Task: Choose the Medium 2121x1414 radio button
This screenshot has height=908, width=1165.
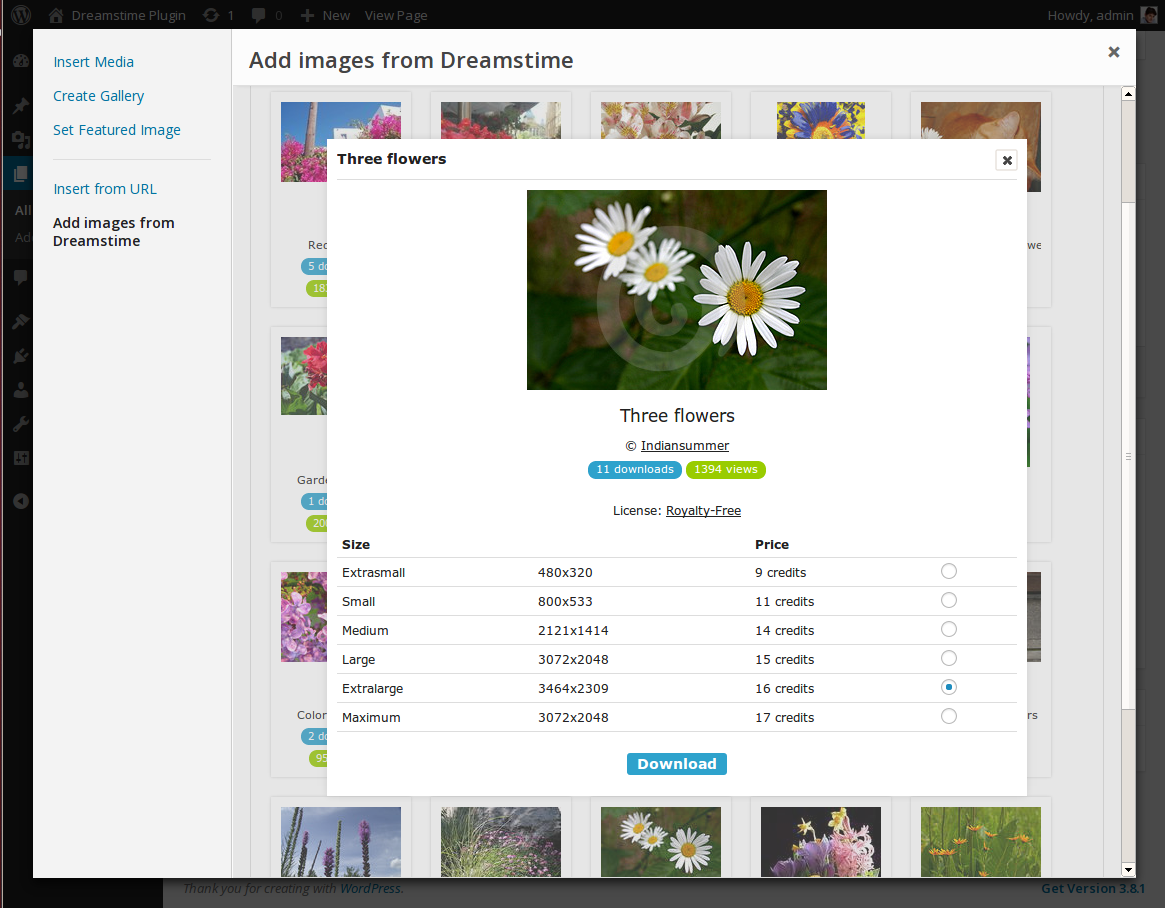Action: [948, 629]
